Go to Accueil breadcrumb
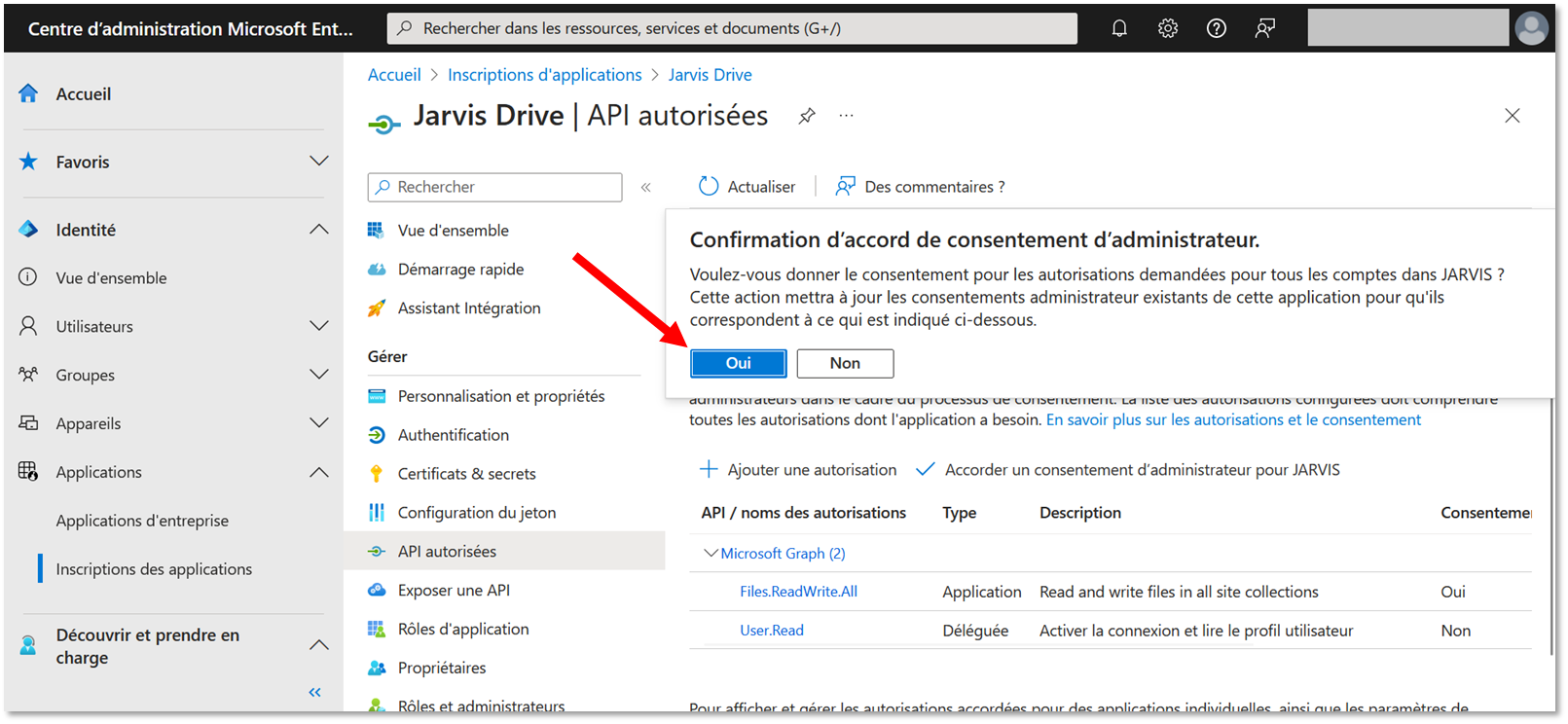Screen dimensions: 1568x724 394,75
